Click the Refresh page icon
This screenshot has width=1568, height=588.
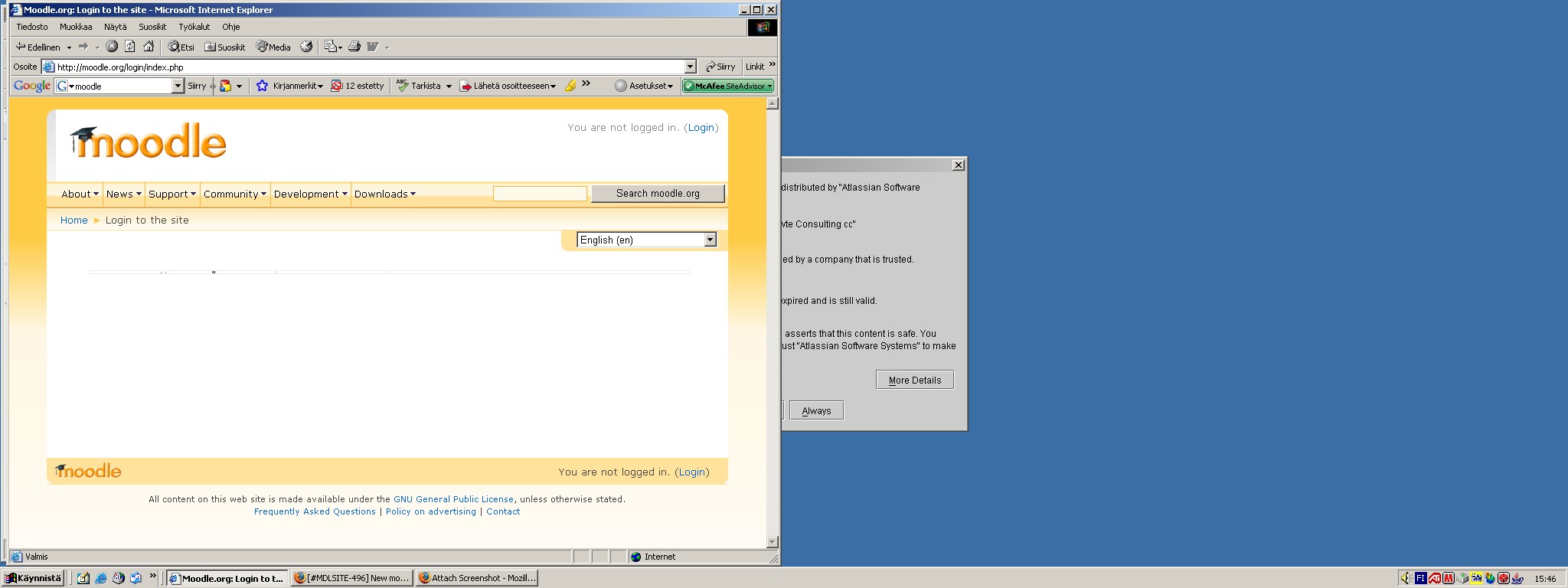(130, 47)
